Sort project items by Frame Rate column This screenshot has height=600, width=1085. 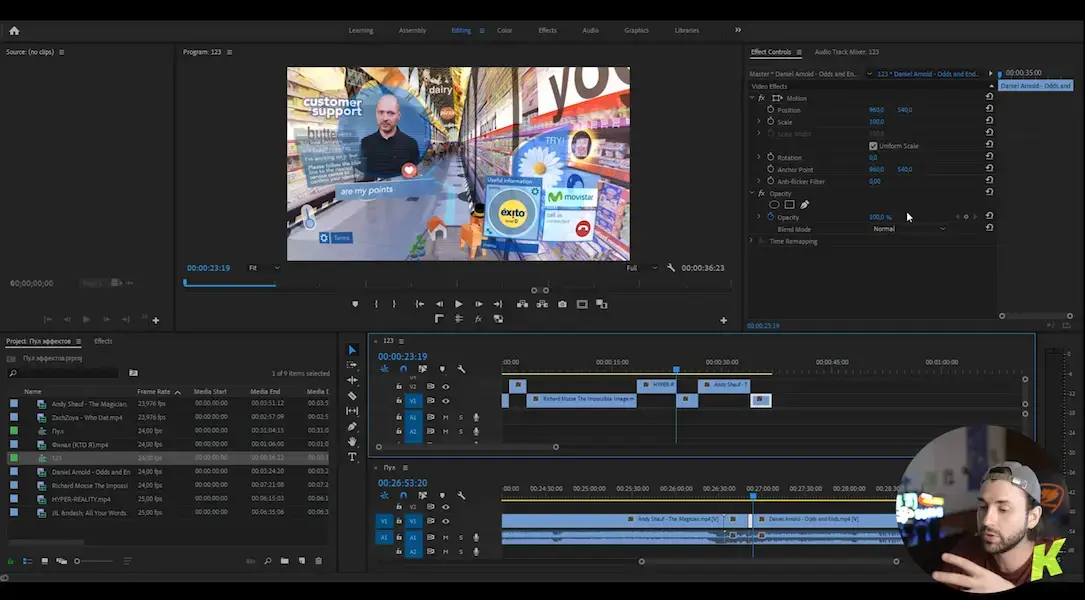[154, 392]
